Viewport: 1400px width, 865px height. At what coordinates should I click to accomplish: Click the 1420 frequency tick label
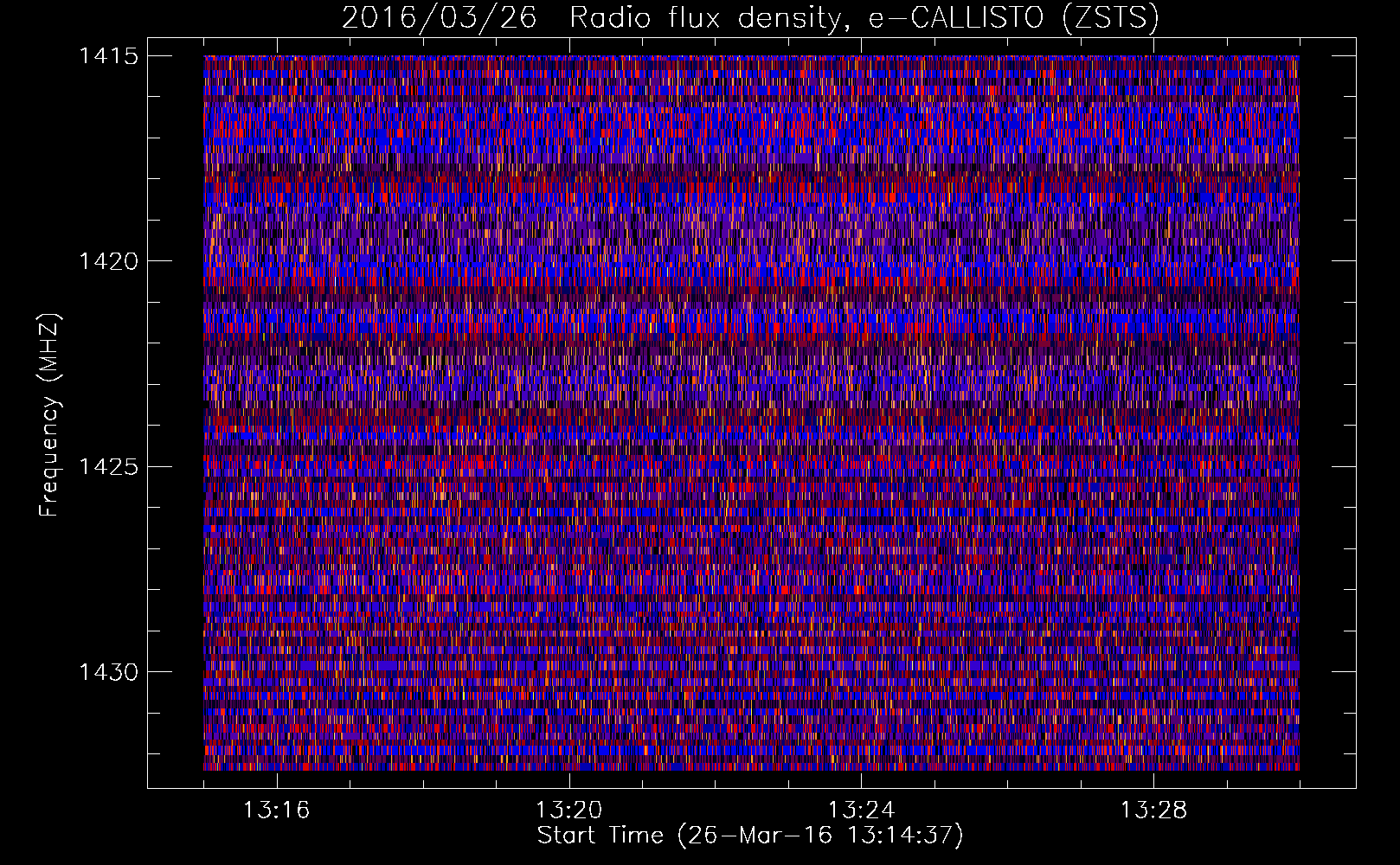(x=108, y=261)
